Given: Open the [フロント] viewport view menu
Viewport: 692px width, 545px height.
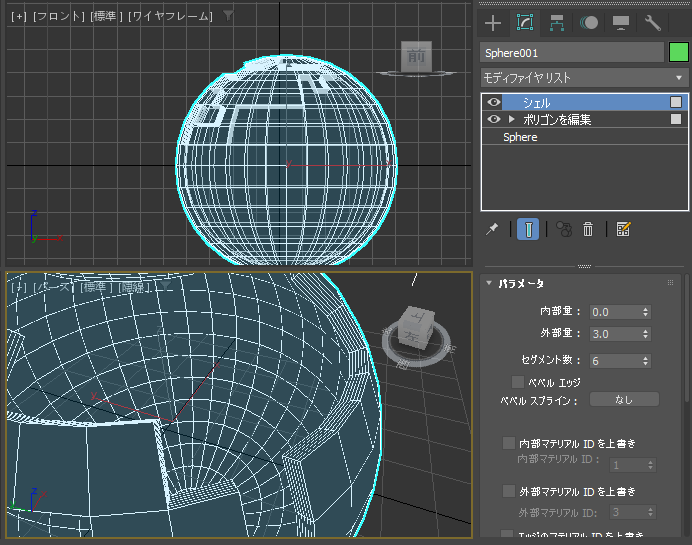Looking at the screenshot, I should (59, 16).
